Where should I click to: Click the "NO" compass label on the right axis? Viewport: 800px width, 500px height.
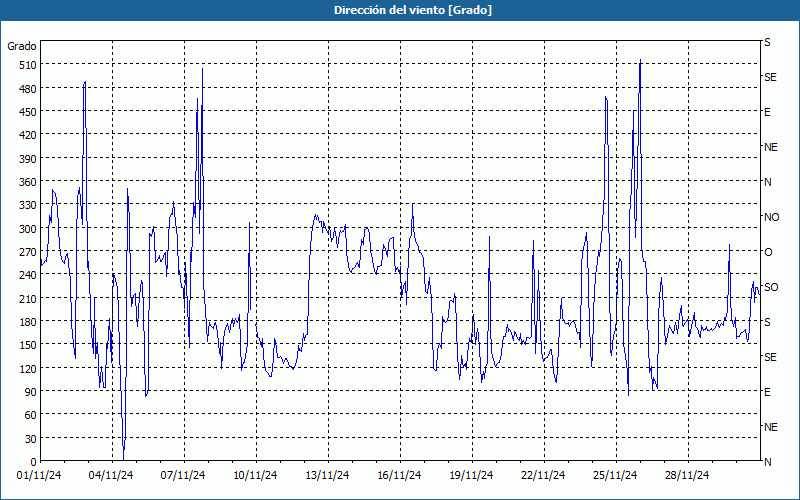[771, 217]
